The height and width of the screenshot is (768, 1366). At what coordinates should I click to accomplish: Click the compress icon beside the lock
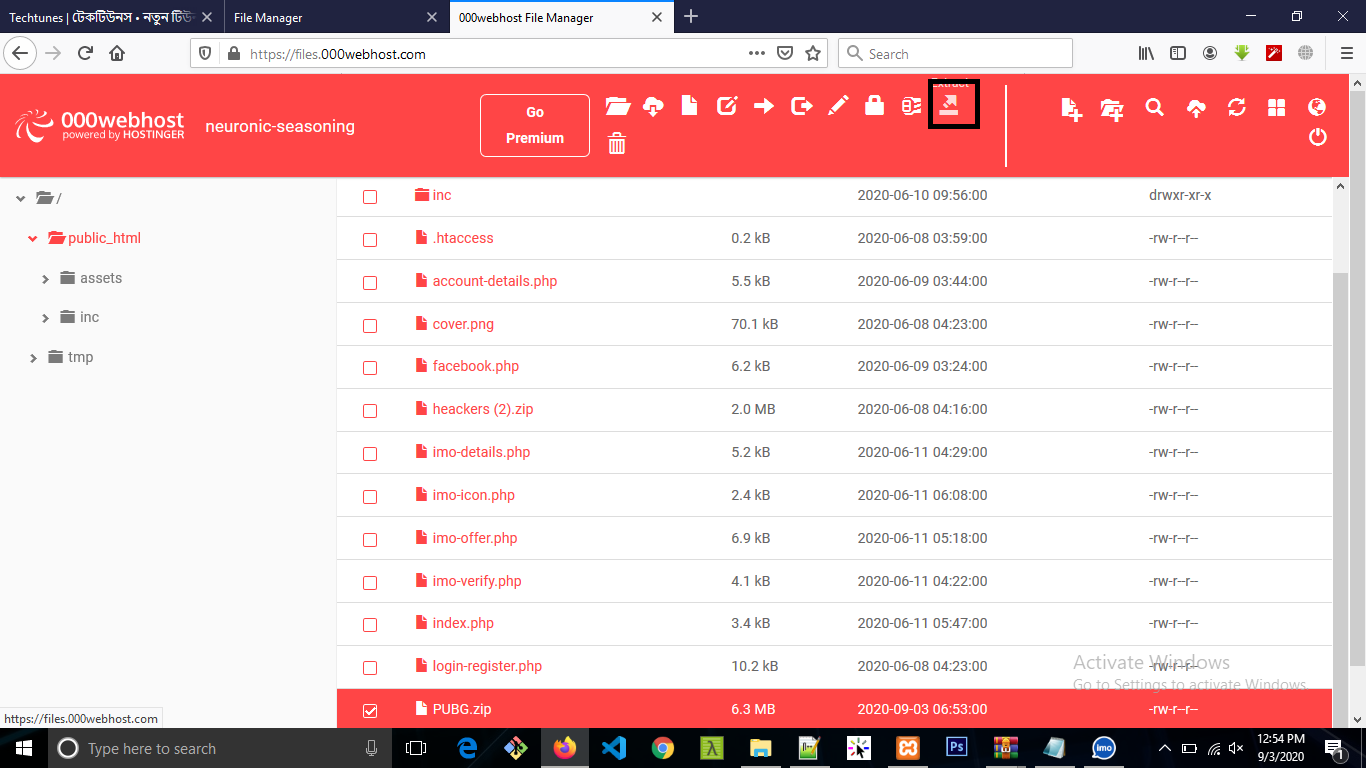(x=911, y=106)
